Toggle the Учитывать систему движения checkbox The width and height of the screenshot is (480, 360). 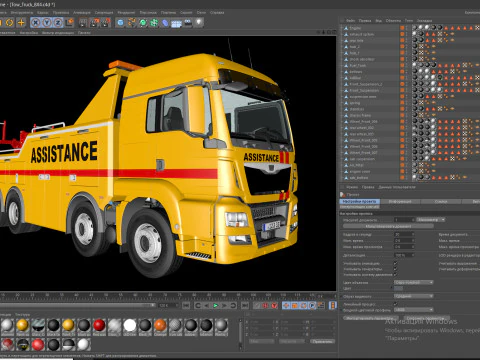[395, 274]
